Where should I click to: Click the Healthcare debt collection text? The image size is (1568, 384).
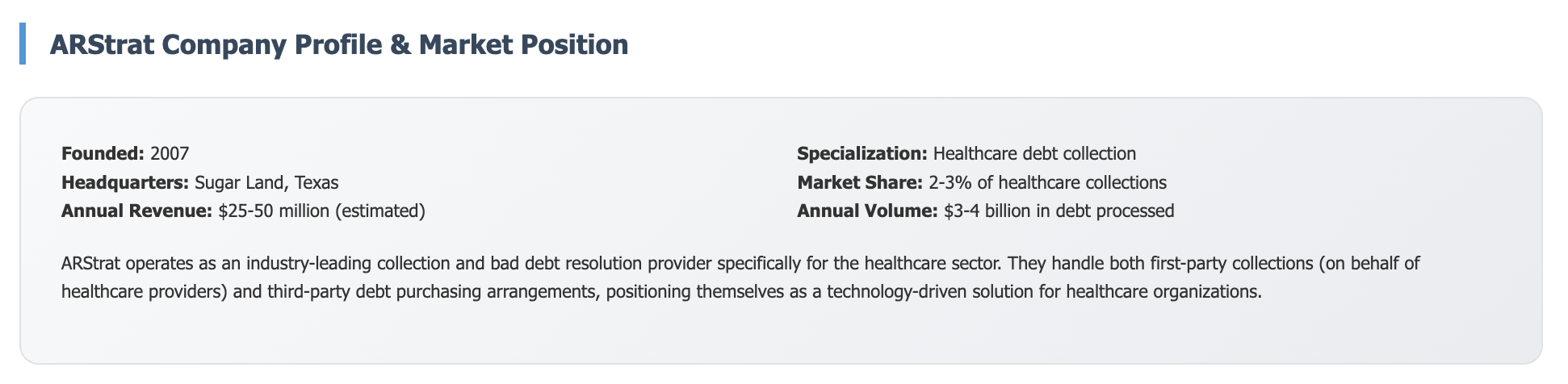point(1034,153)
